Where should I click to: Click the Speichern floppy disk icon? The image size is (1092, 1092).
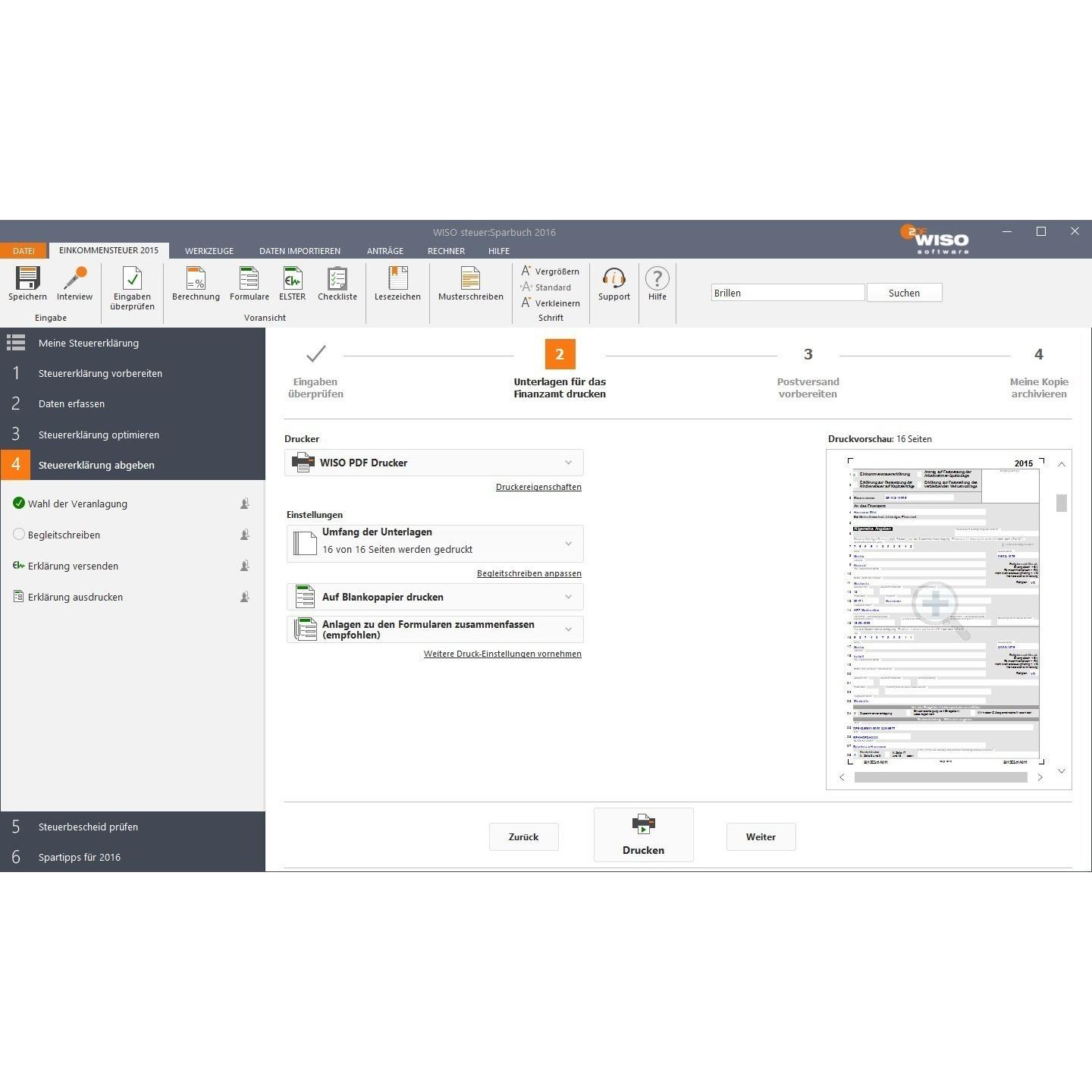[28, 278]
